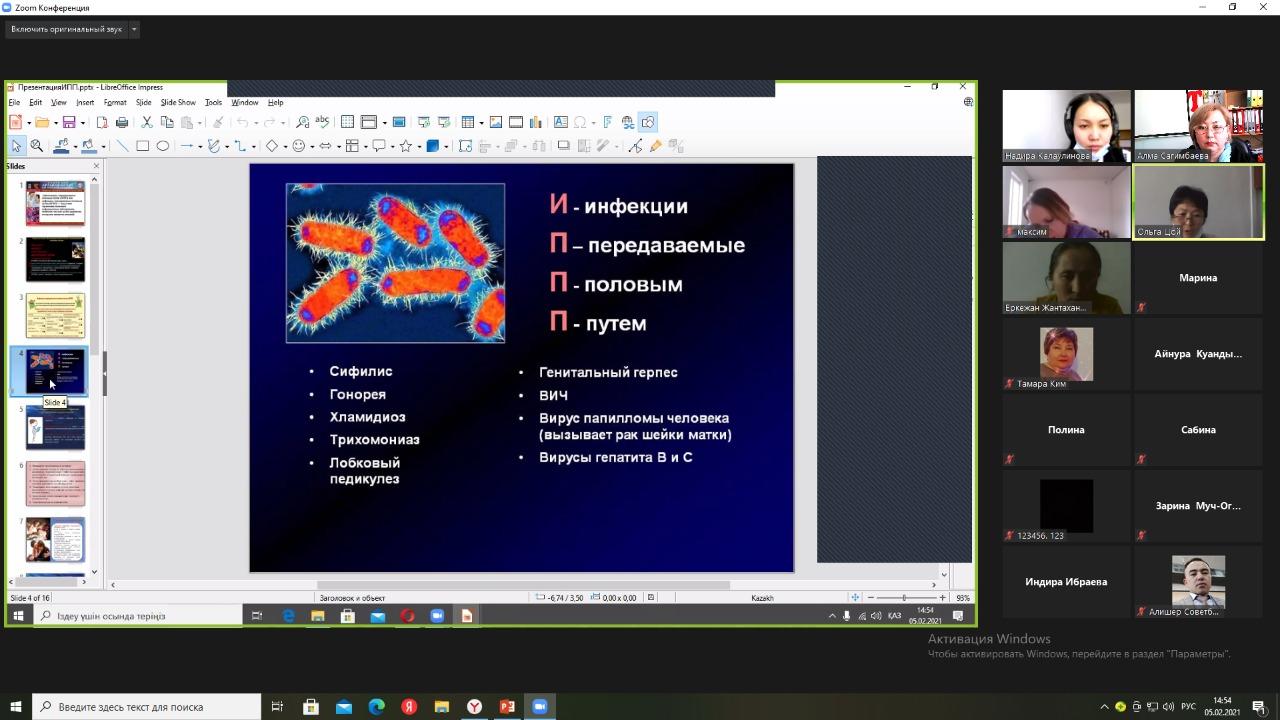
Task: Click the Insert Text Box icon
Action: point(561,122)
